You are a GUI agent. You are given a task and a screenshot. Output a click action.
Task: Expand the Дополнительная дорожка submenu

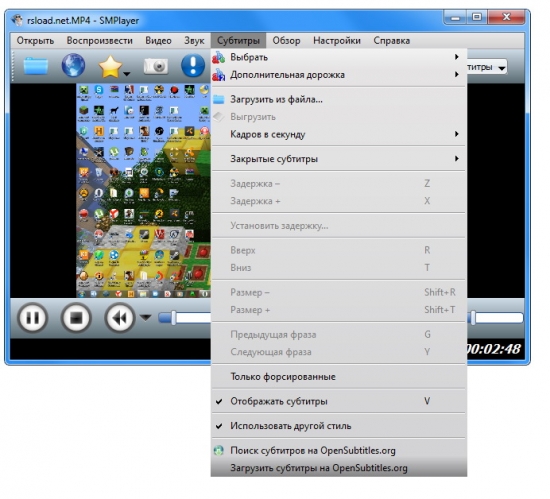pos(339,75)
